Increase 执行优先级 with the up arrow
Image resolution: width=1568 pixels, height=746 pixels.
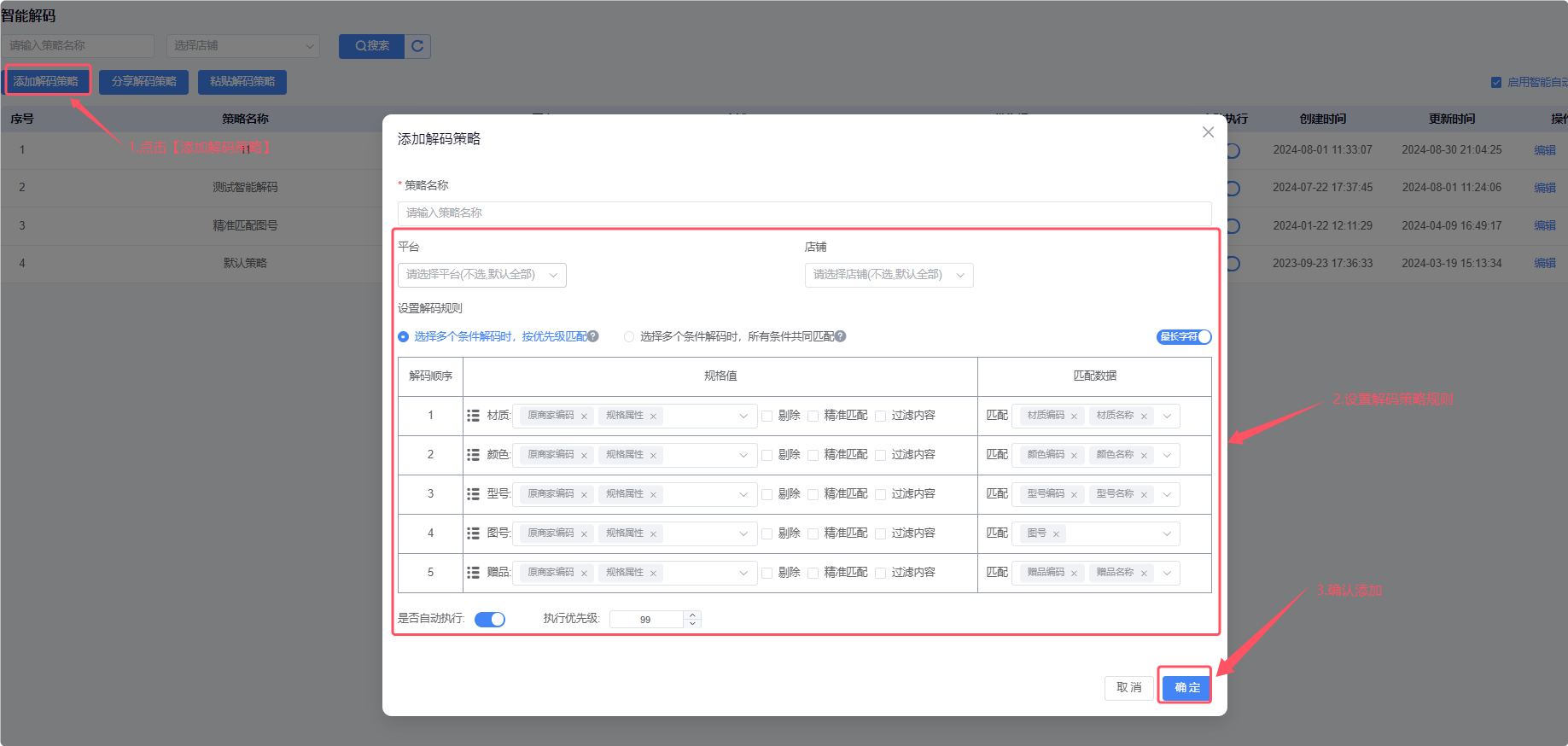coord(693,615)
